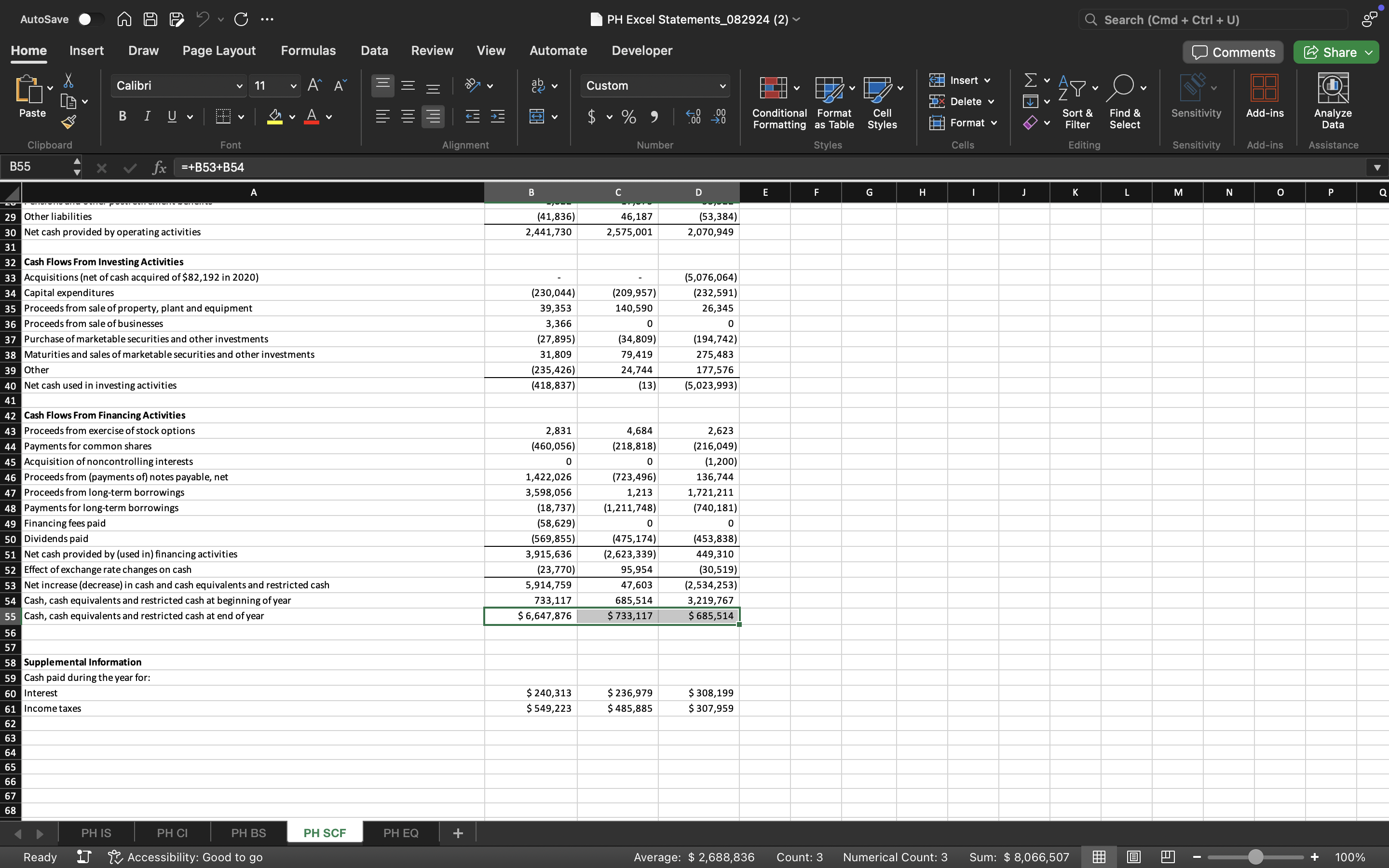Expand the Custom number format dropdown

tap(722, 85)
